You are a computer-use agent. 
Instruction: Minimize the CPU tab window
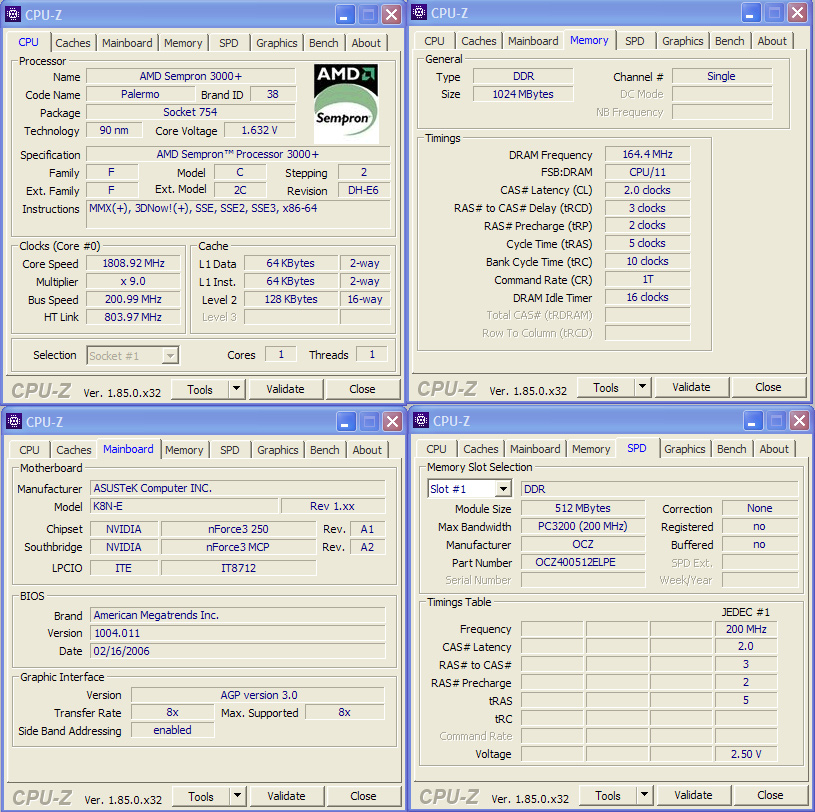point(344,15)
